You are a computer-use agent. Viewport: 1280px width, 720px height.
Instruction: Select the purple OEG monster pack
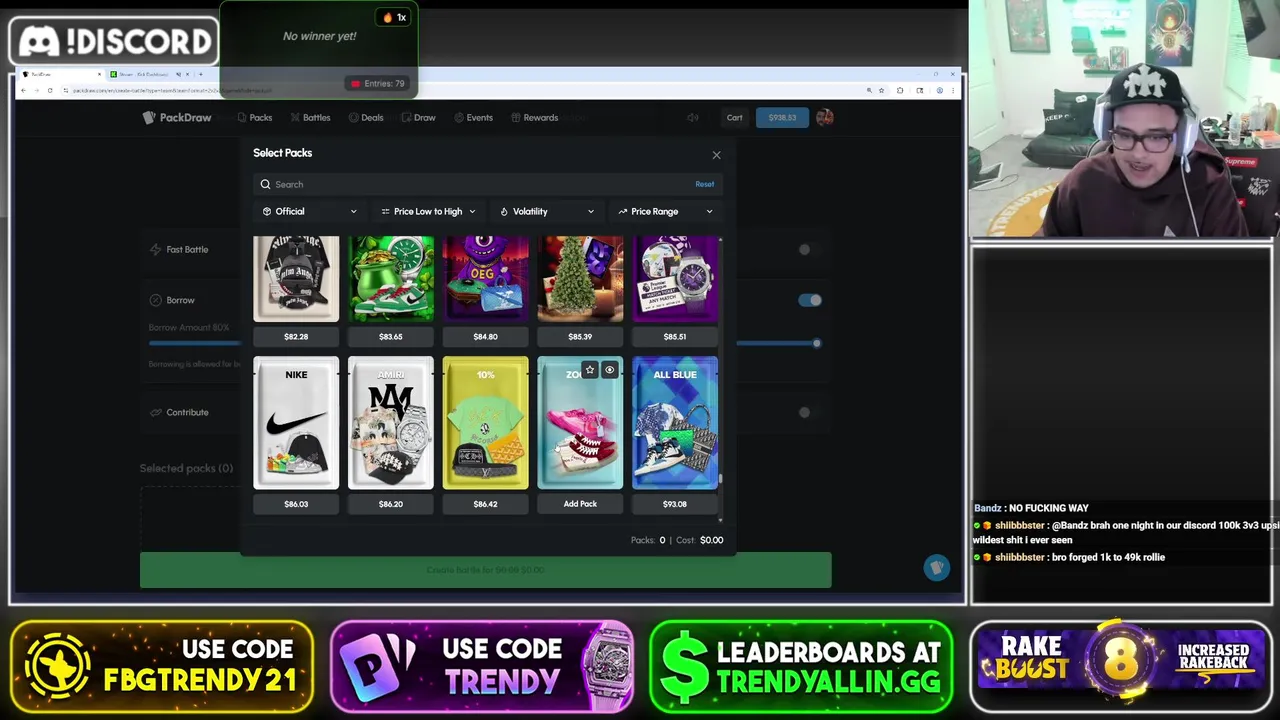coord(485,279)
